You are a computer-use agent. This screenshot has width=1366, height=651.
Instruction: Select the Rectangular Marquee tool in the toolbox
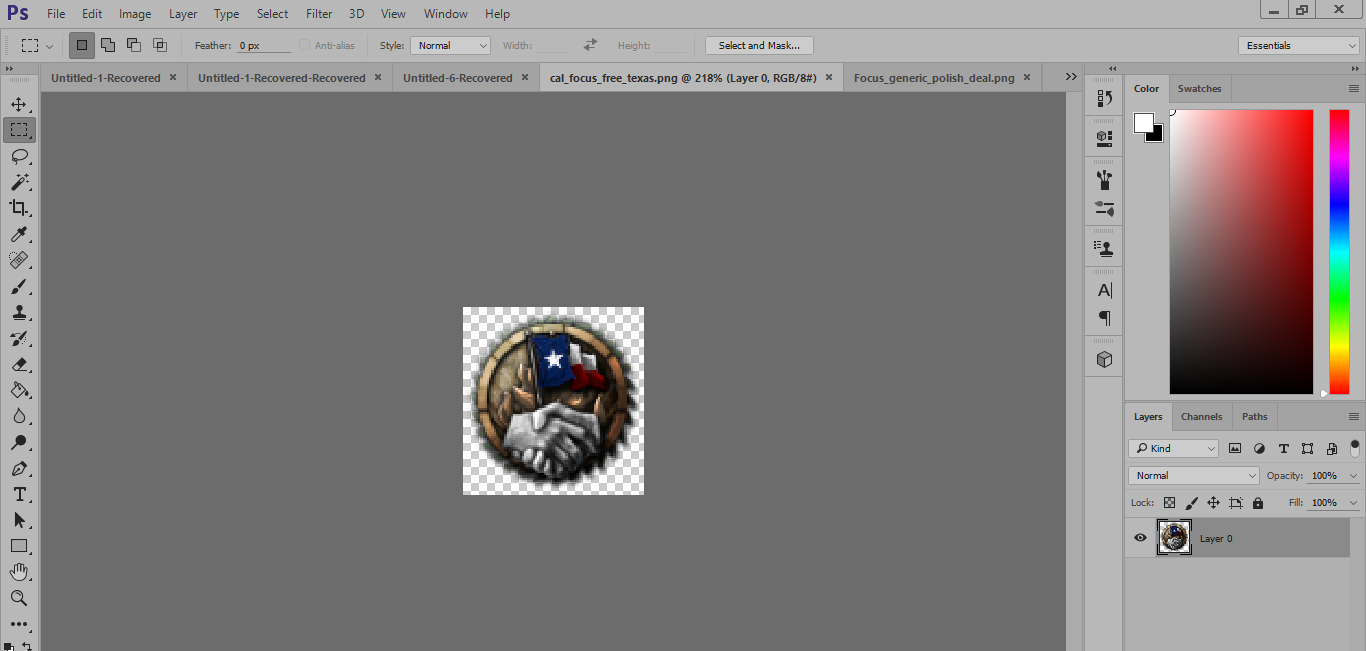tap(19, 130)
